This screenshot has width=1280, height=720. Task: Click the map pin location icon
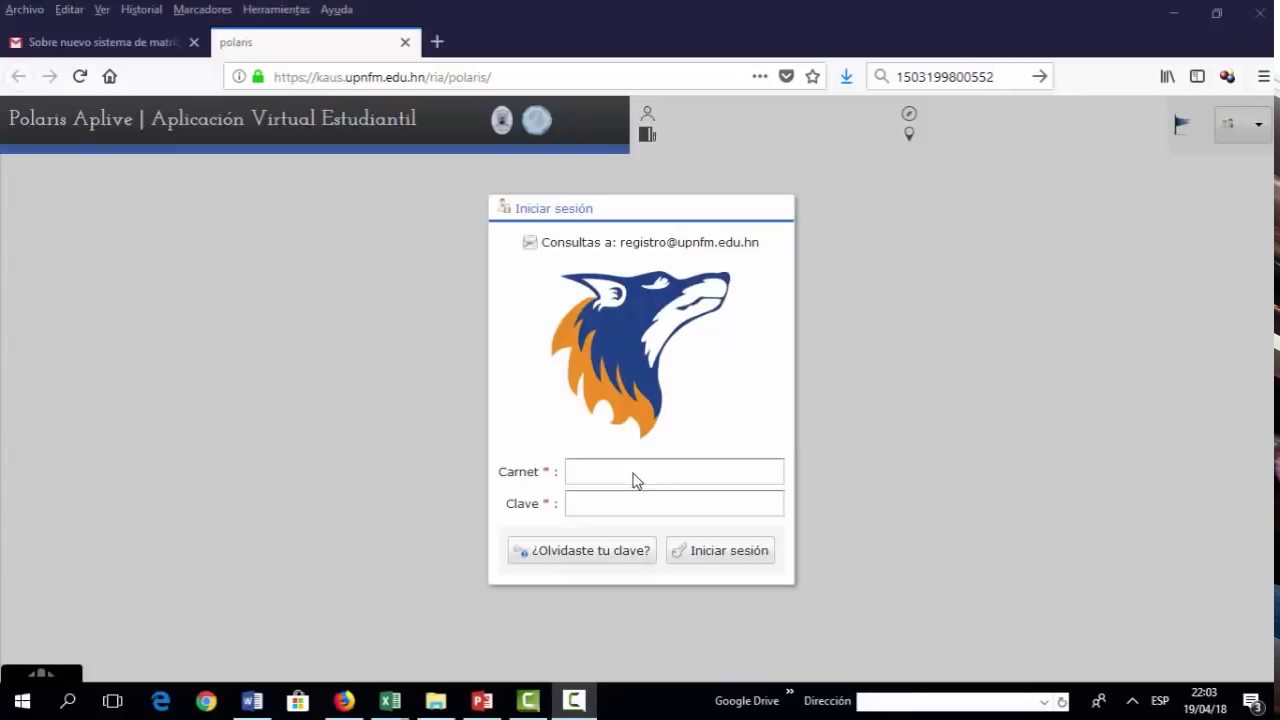pyautogui.click(x=909, y=134)
